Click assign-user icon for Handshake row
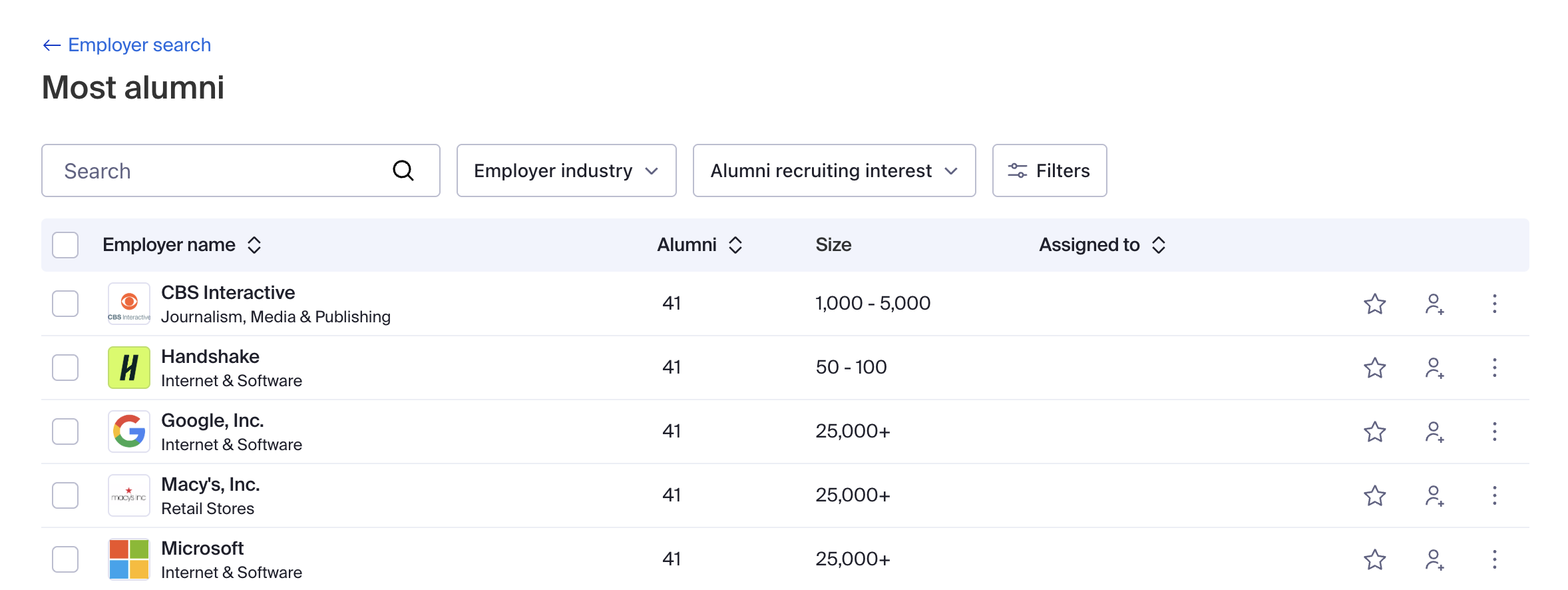The image size is (1568, 590). (x=1434, y=368)
